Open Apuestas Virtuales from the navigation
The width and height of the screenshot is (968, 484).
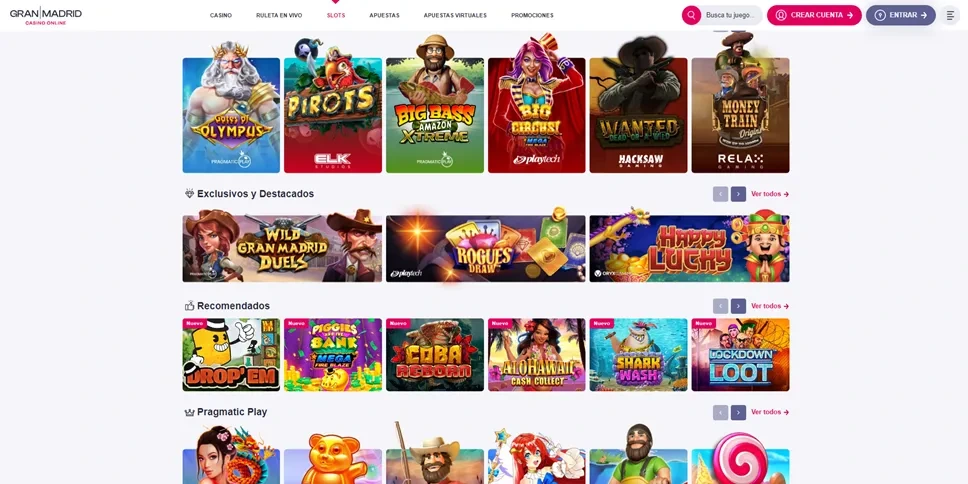point(455,15)
